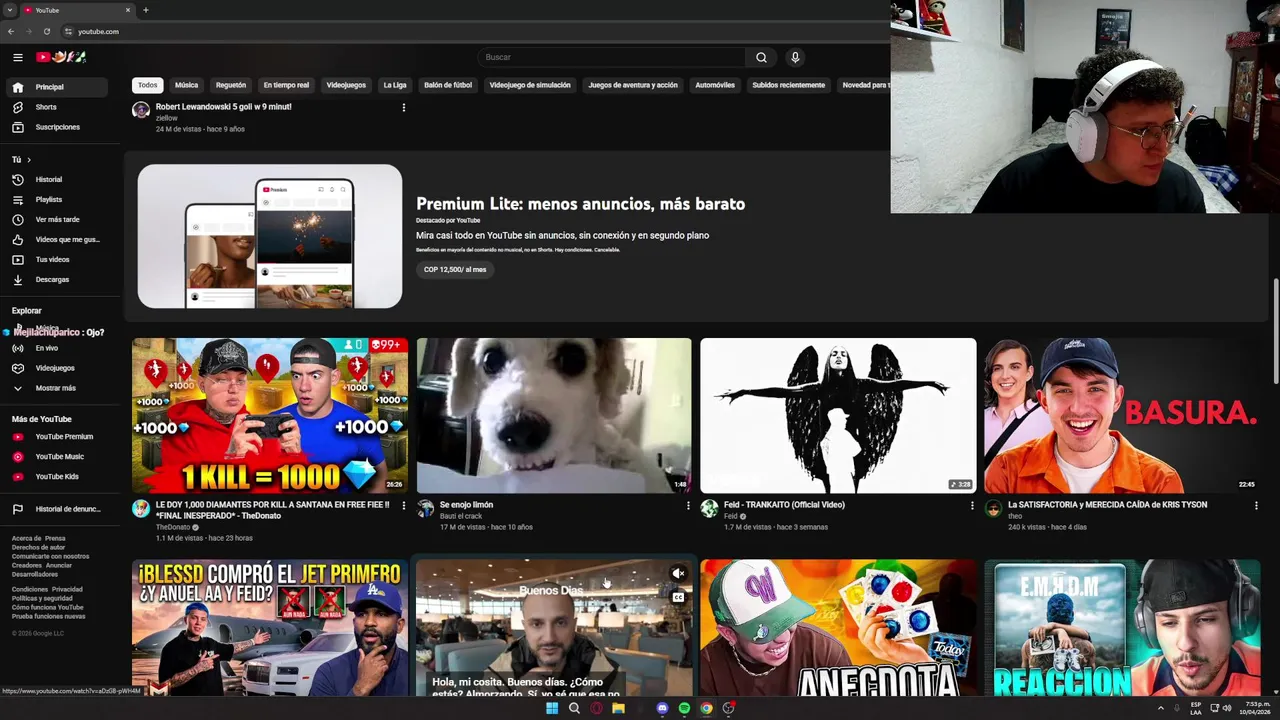
Task: Open Shorts from the sidebar
Action: (56, 107)
